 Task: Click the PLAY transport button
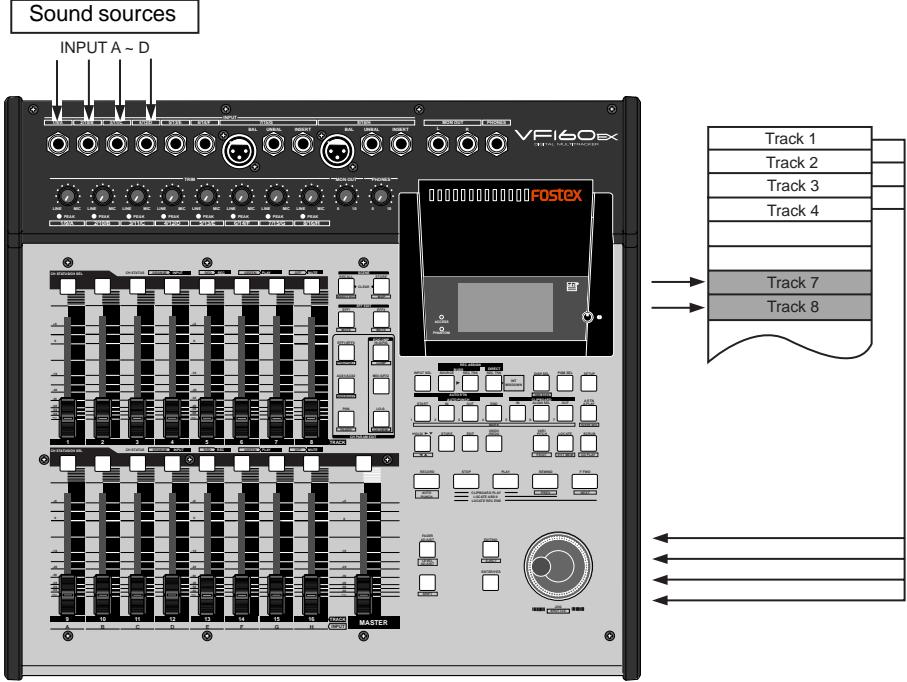505,481
